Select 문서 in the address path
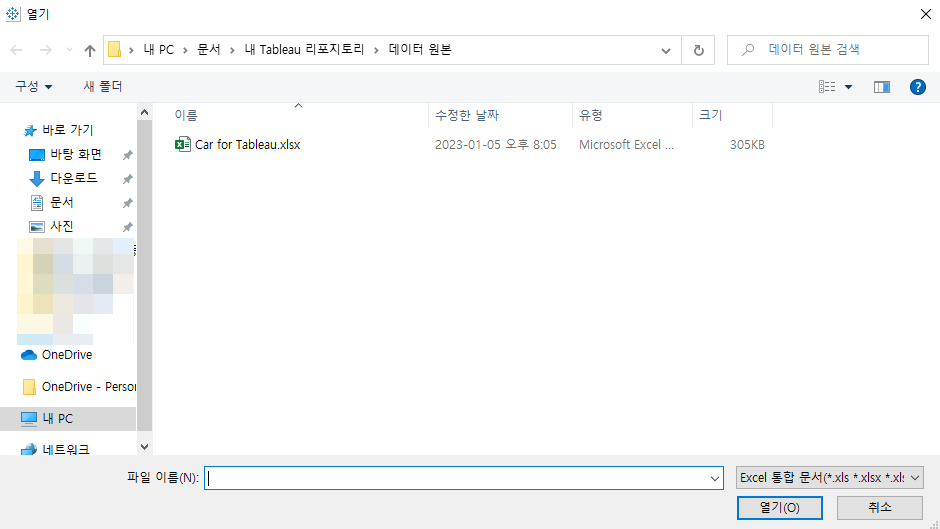 (209, 50)
